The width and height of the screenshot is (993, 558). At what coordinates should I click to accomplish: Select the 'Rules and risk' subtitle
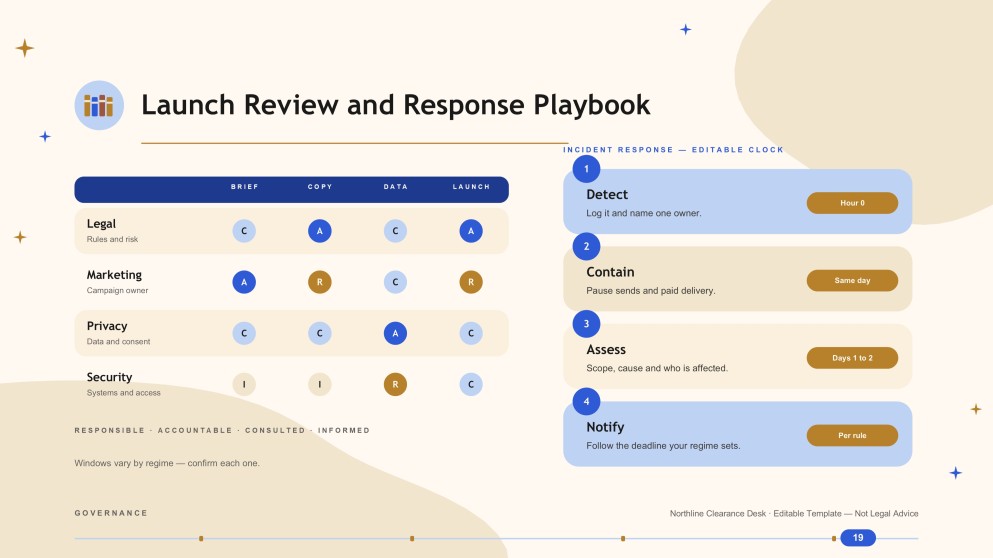[112, 239]
